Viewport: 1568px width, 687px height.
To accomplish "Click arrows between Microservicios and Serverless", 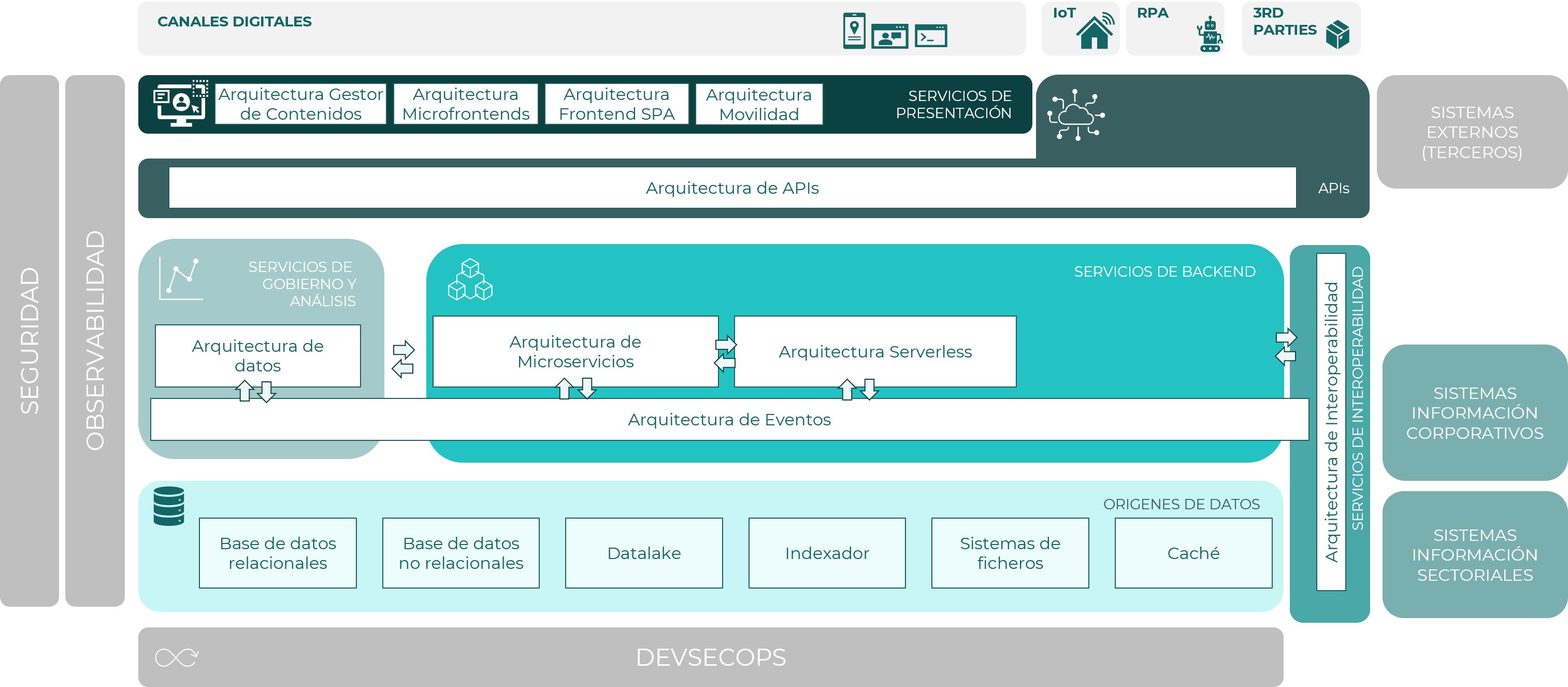I will point(725,354).
